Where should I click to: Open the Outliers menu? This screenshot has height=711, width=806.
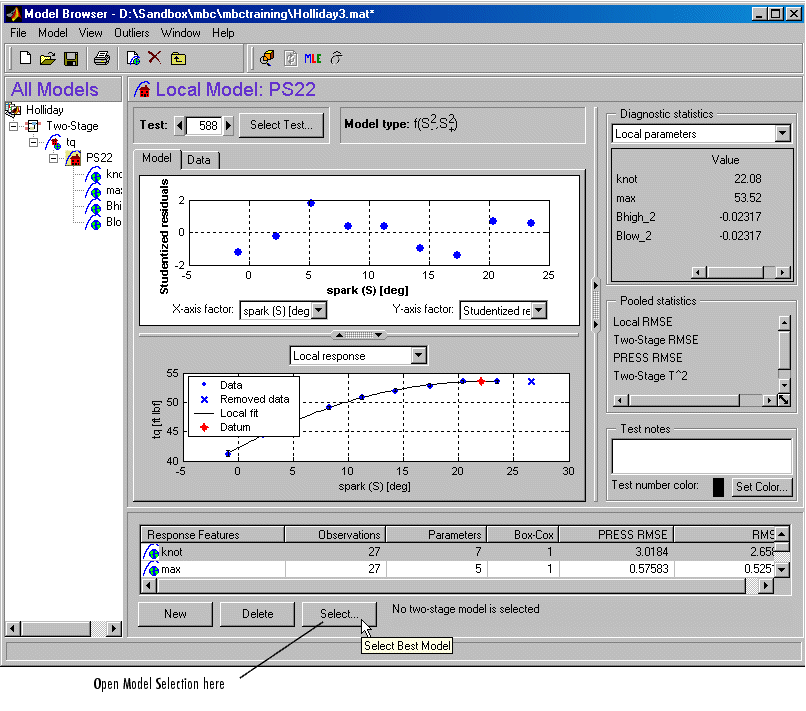(132, 33)
